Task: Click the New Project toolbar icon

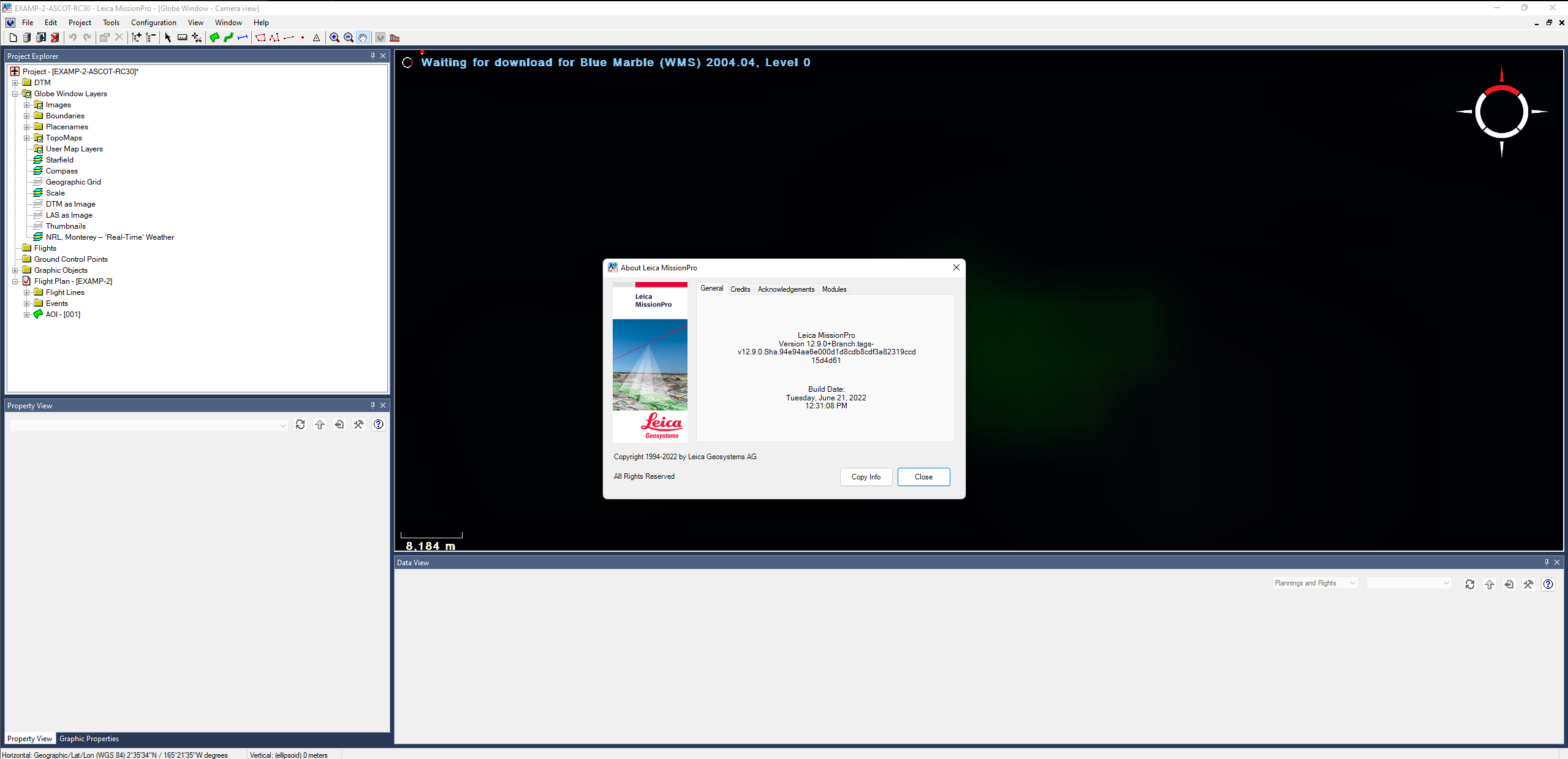Action: tap(13, 38)
